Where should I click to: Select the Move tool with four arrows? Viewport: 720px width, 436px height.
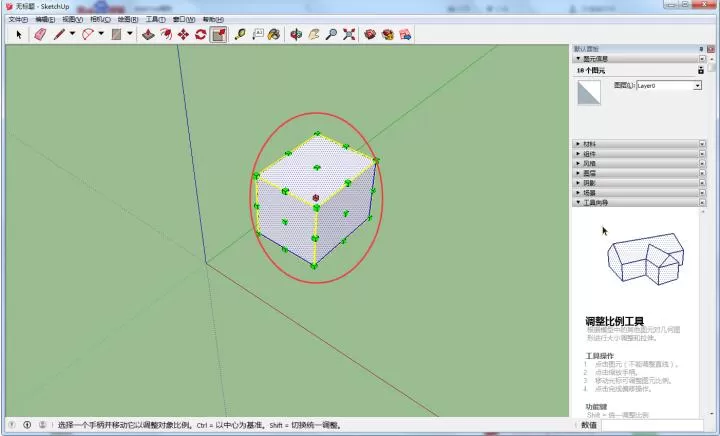point(183,34)
